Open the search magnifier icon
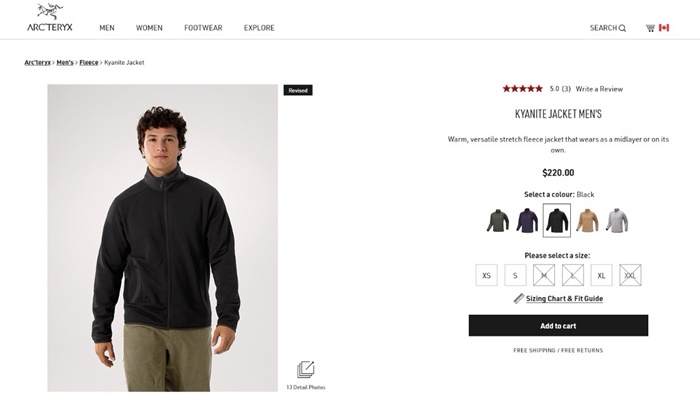700x400 pixels. click(x=622, y=28)
